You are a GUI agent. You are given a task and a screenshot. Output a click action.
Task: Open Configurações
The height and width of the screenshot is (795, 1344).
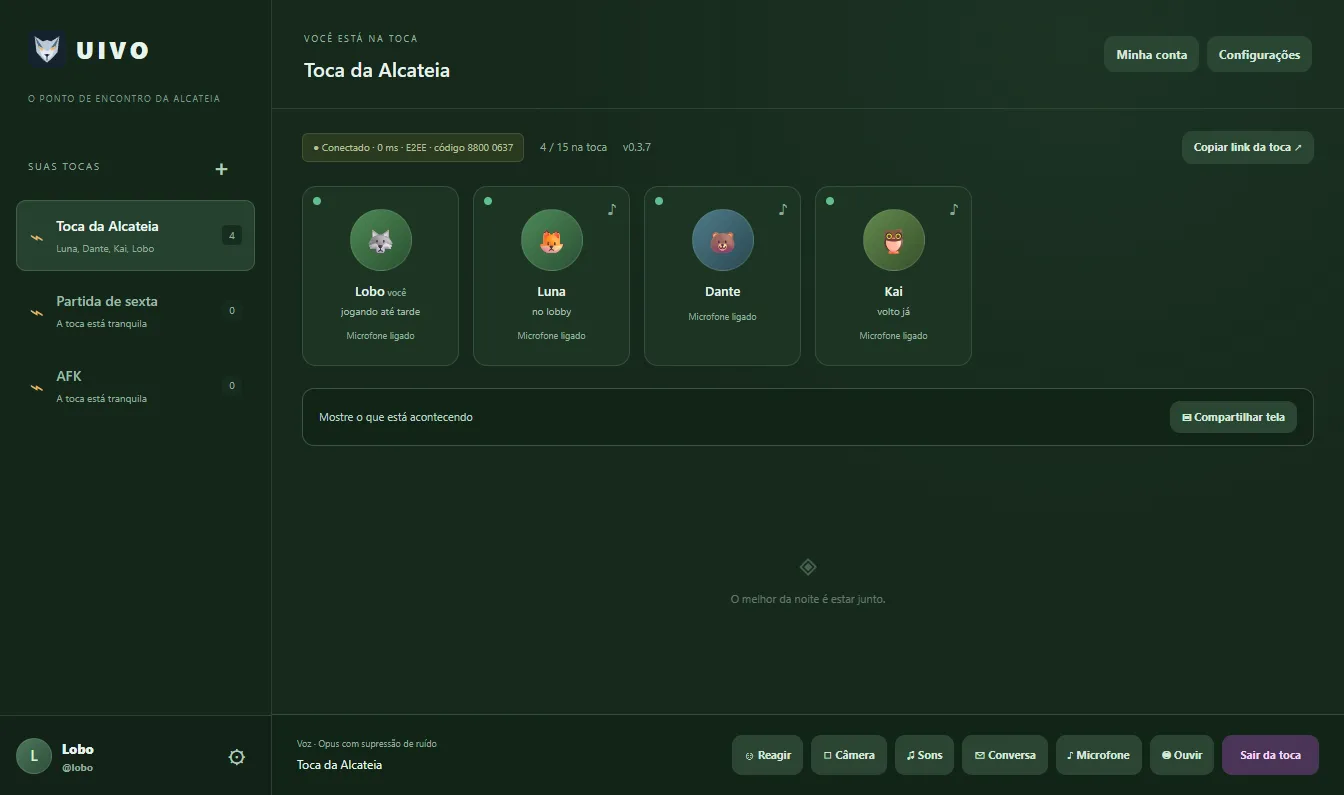click(x=1259, y=55)
